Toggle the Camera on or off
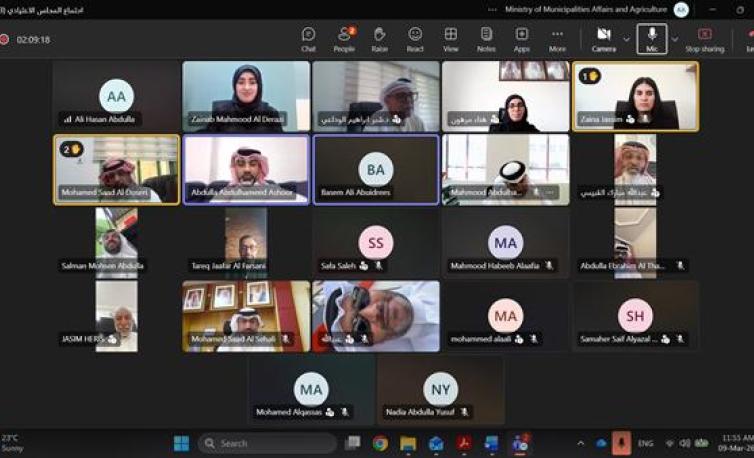 pos(603,39)
